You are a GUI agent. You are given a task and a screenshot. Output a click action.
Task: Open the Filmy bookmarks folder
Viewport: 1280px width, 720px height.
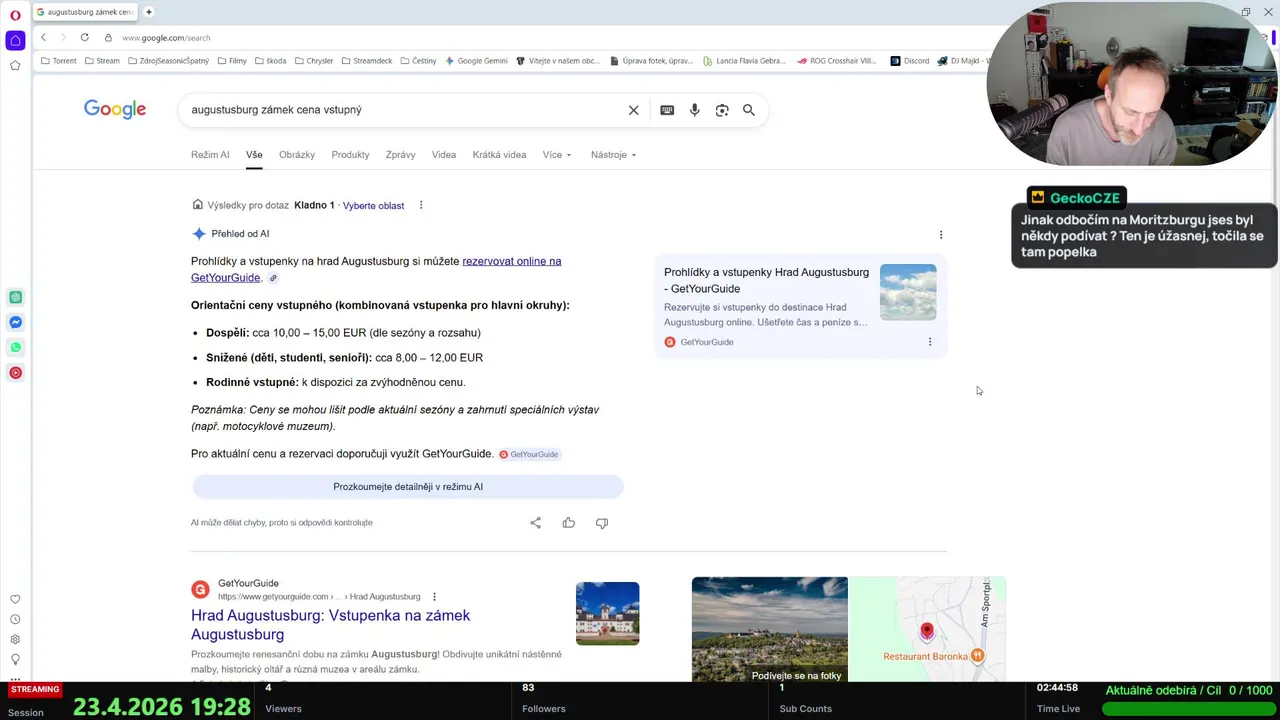click(x=232, y=61)
